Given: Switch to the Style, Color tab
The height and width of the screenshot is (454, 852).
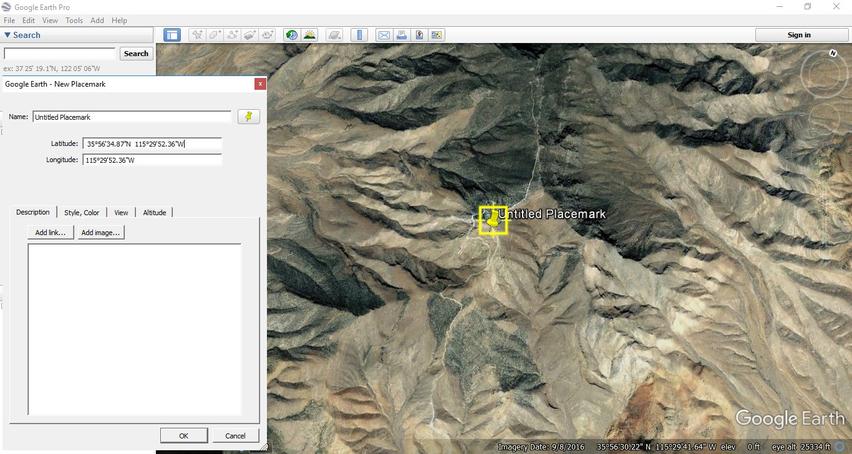Looking at the screenshot, I should coord(82,212).
